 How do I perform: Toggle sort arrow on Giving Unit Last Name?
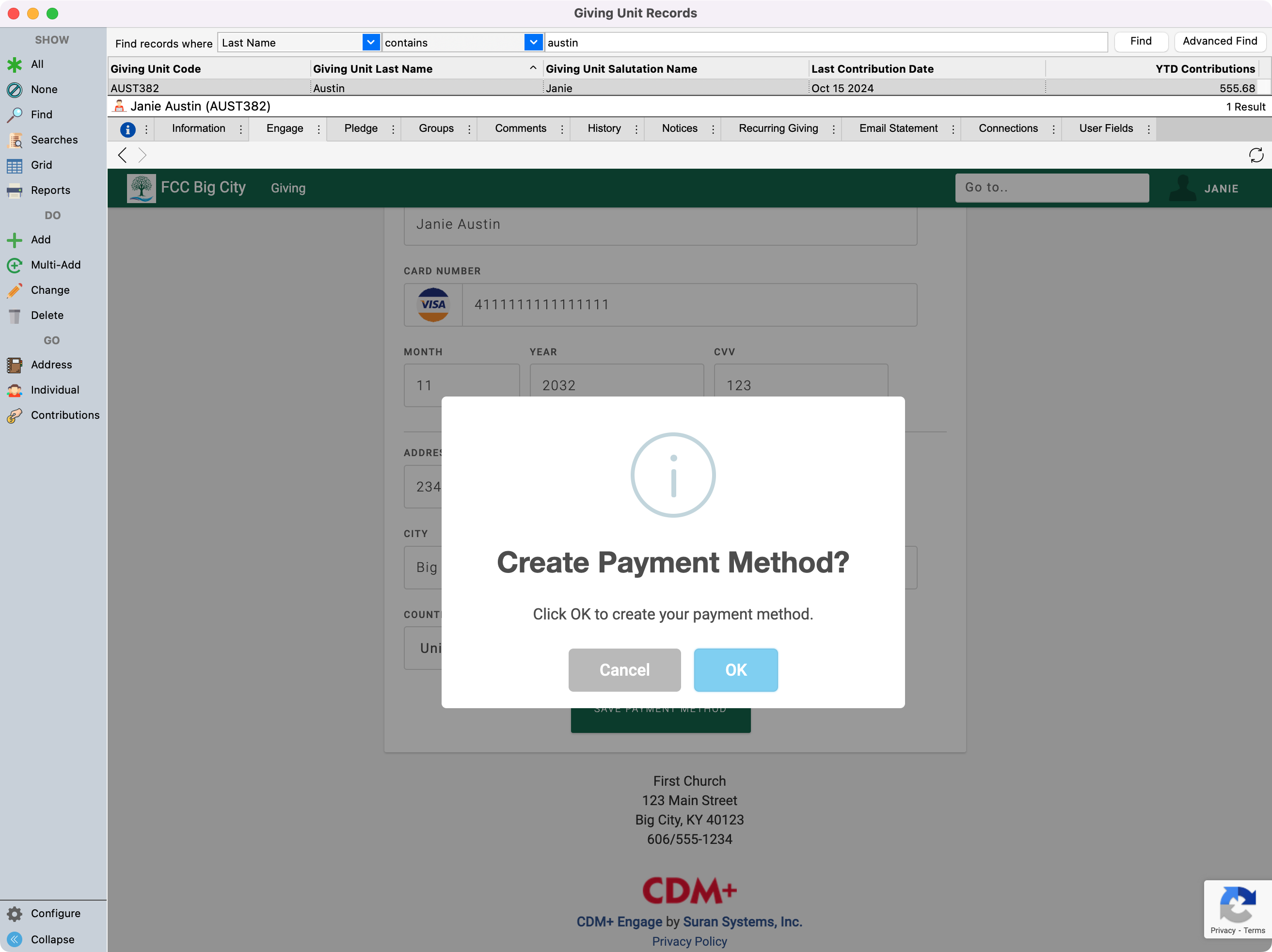click(533, 68)
